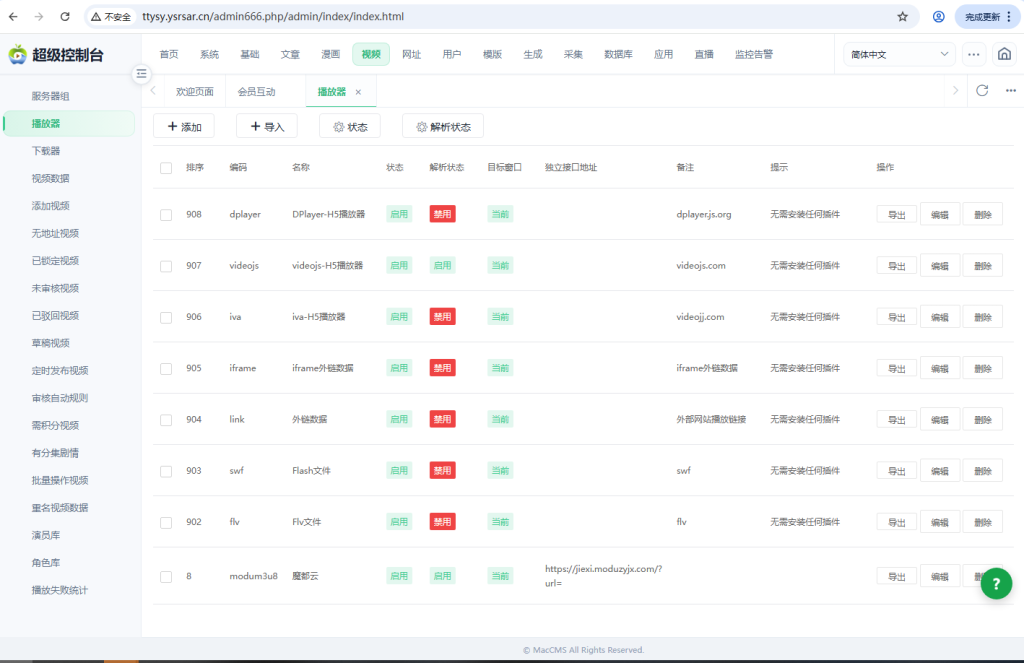Click 导出 for the iva row
1024x663 pixels.
pyautogui.click(x=897, y=317)
